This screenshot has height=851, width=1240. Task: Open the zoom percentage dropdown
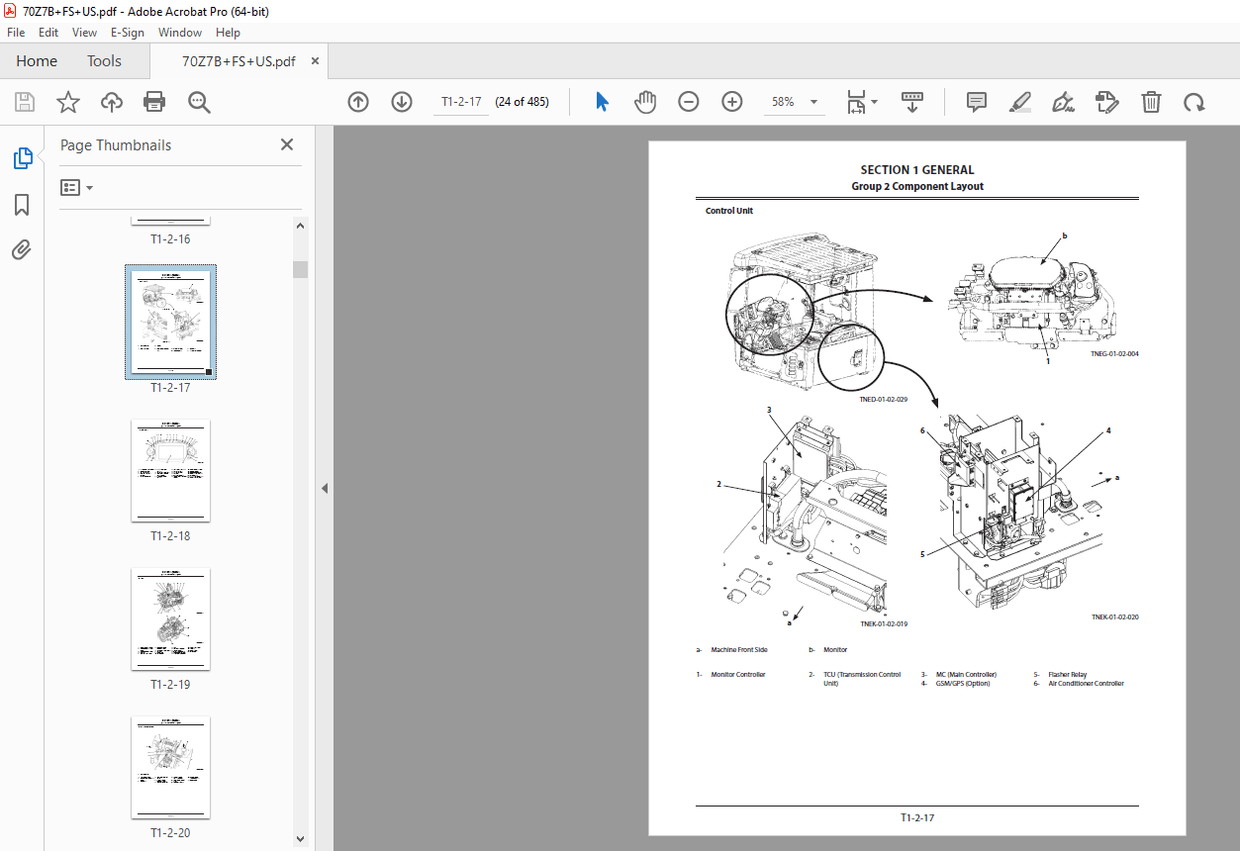[x=813, y=101]
